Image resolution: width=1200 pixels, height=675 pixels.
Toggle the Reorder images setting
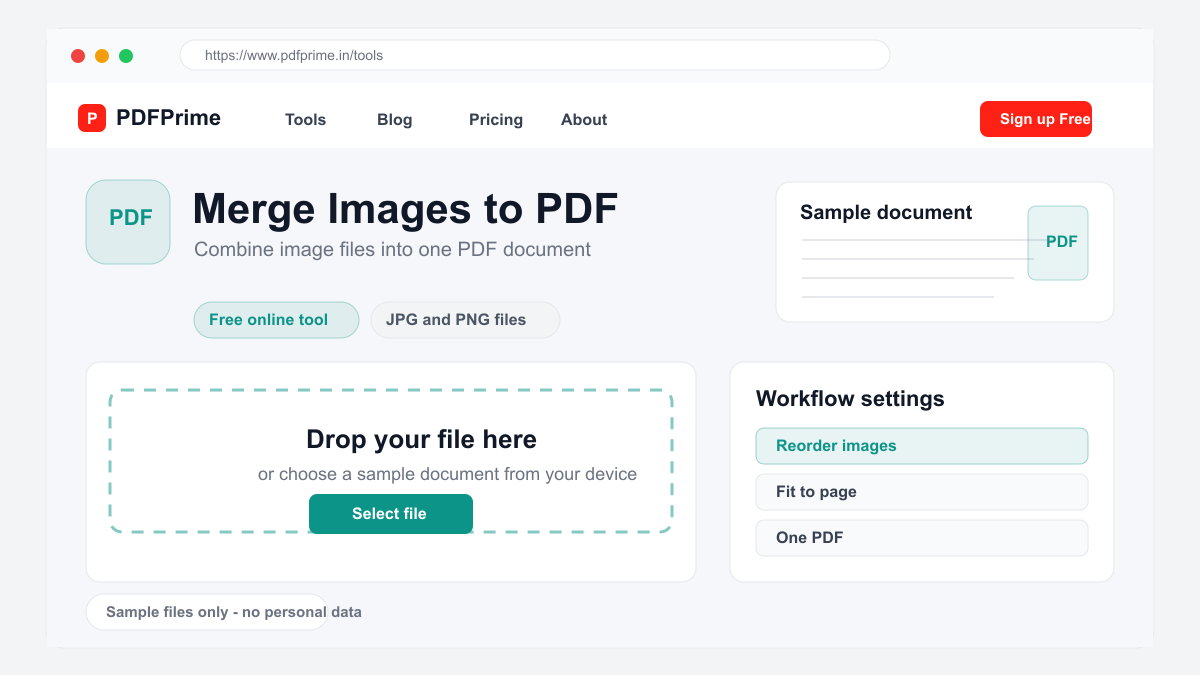[x=922, y=446]
